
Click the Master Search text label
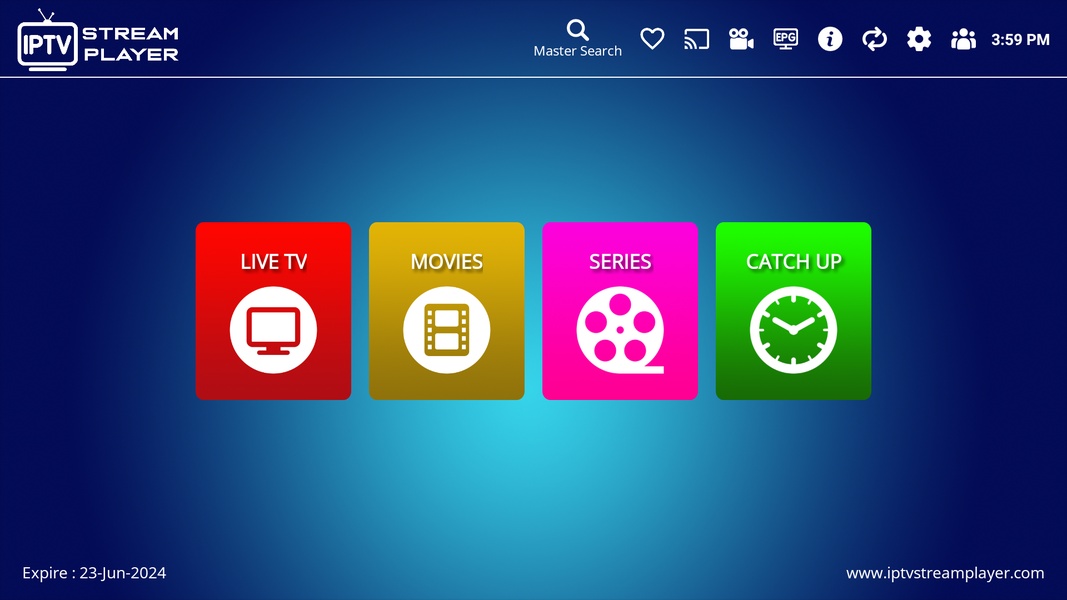coord(577,51)
